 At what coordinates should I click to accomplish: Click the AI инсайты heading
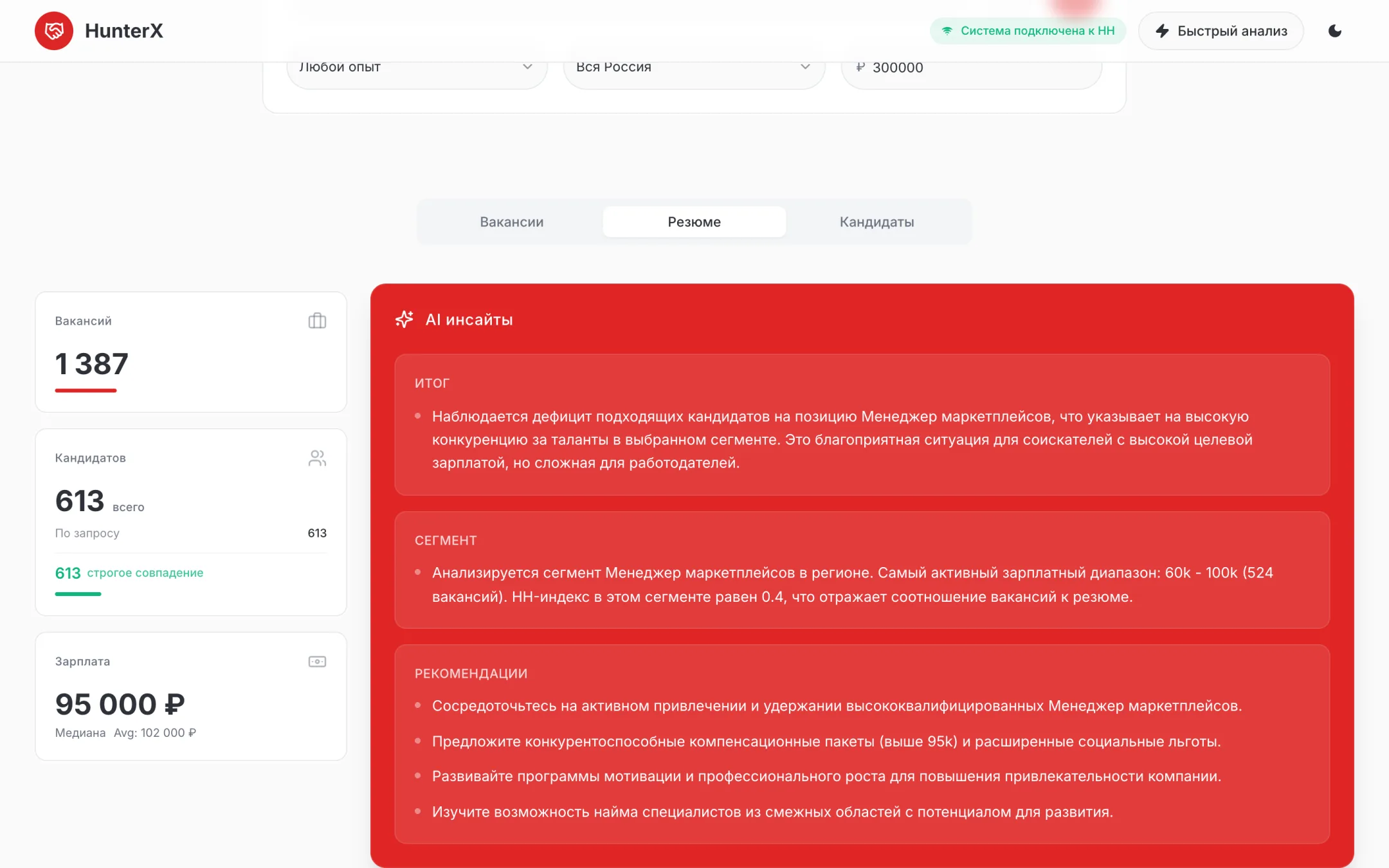tap(469, 320)
